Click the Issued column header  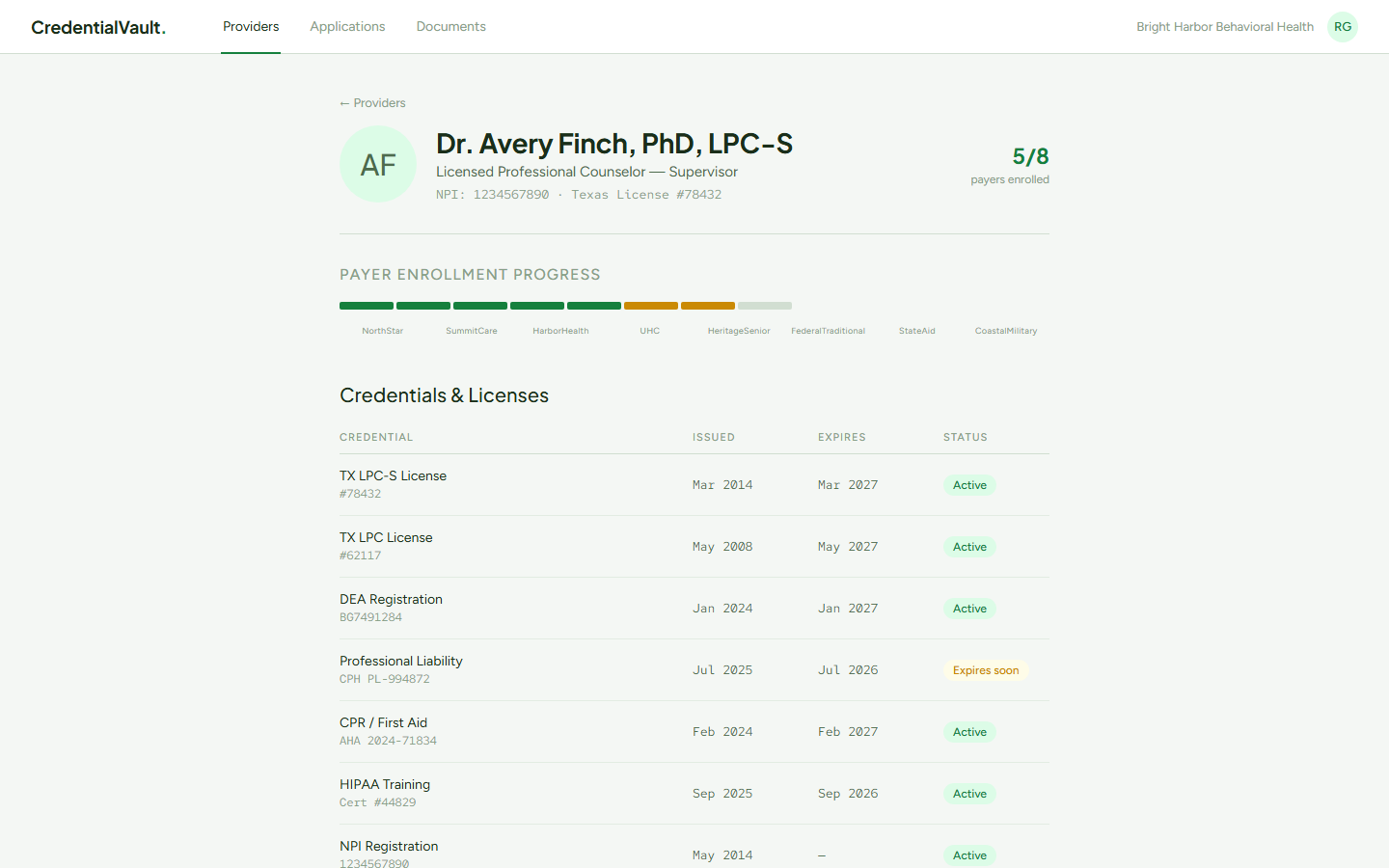point(714,437)
